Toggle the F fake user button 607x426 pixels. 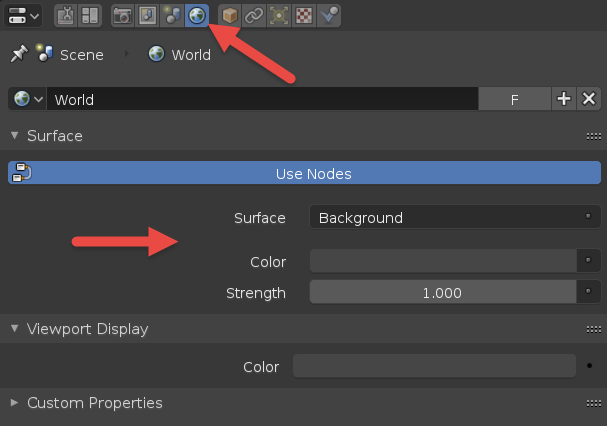coord(514,99)
